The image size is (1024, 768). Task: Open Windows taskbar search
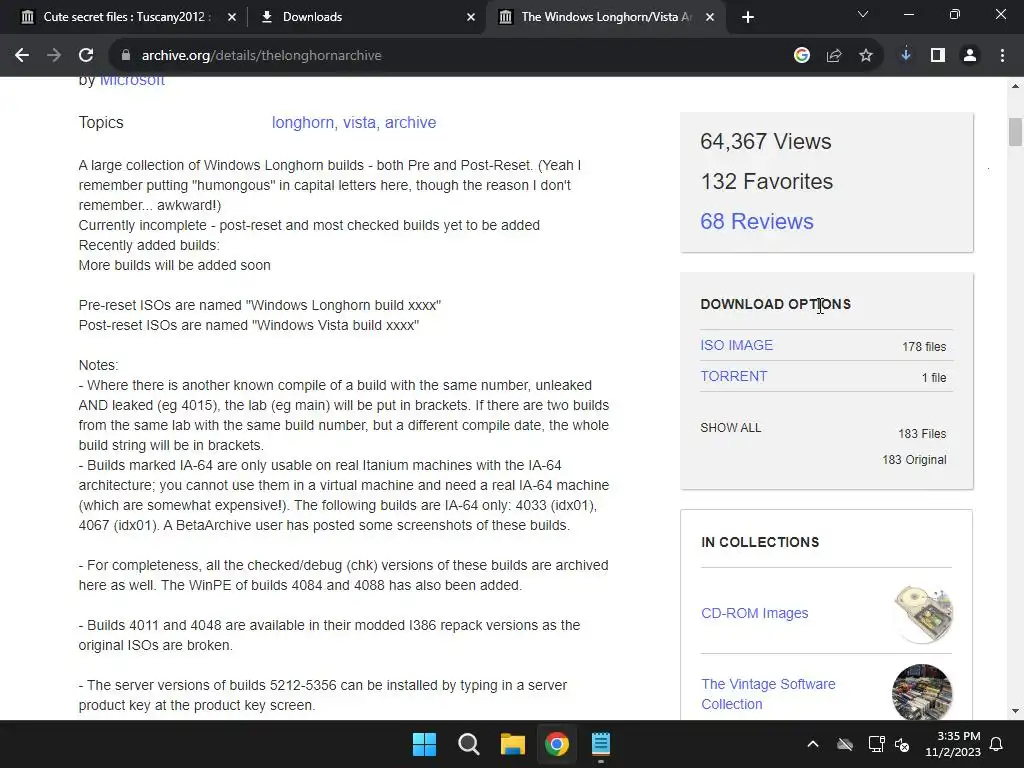[x=469, y=744]
